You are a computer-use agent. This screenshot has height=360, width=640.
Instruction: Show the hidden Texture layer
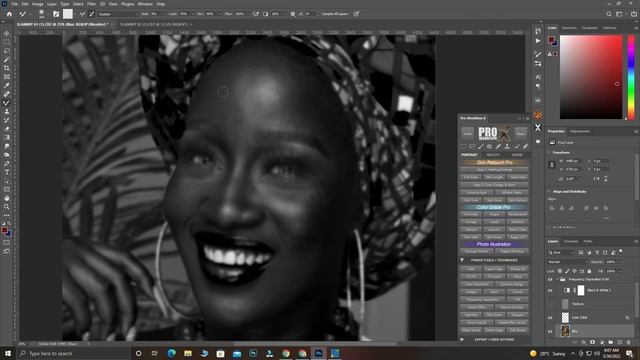[x=550, y=304]
